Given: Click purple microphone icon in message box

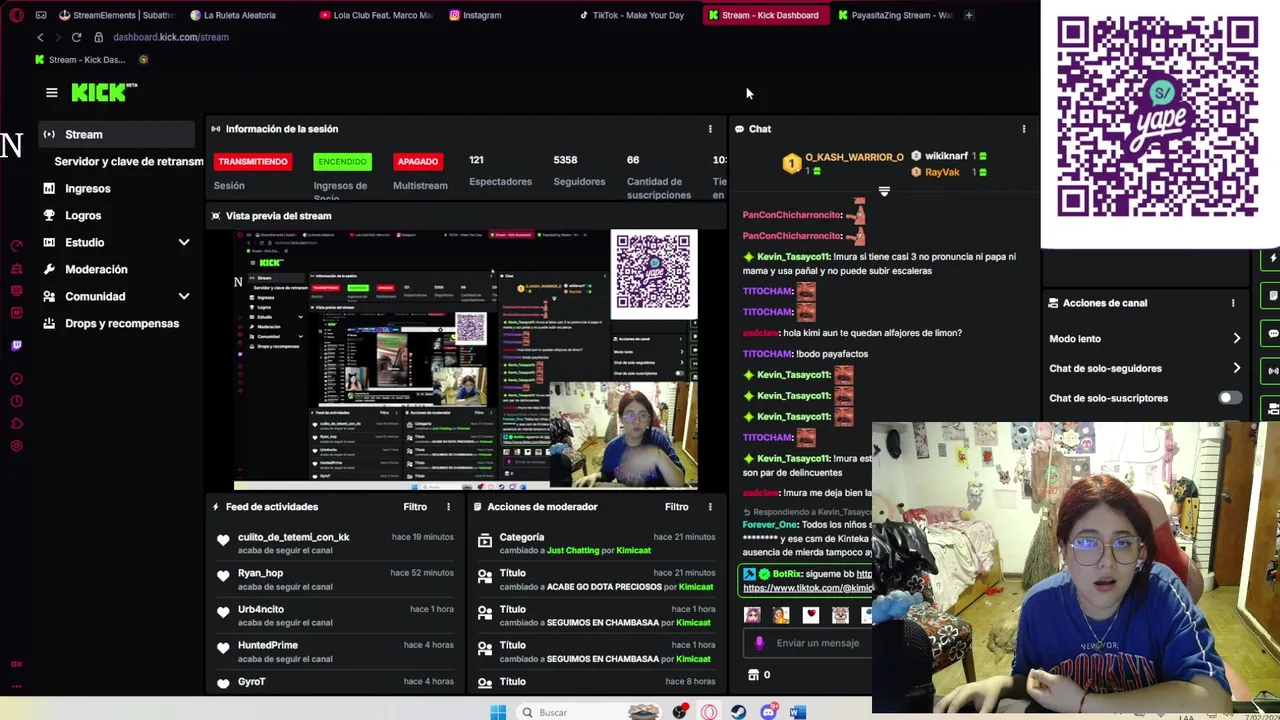Looking at the screenshot, I should coord(759,643).
